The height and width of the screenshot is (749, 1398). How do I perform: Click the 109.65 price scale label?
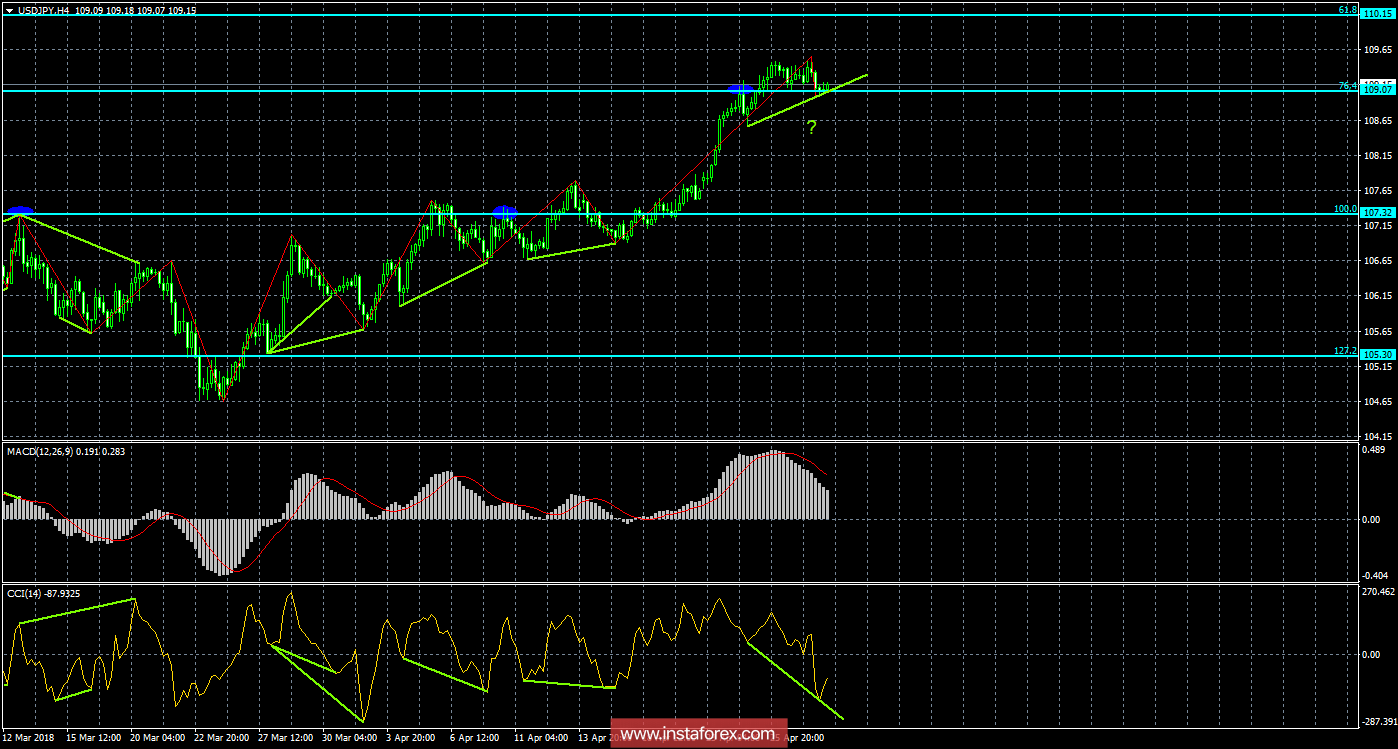click(1380, 49)
